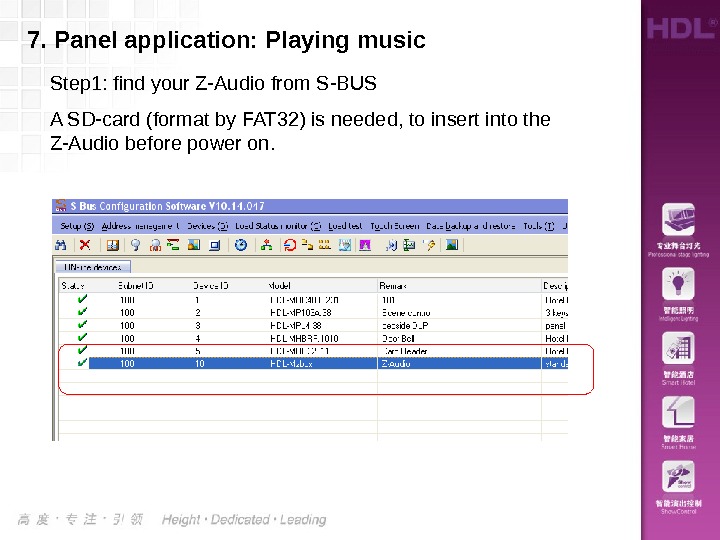This screenshot has width=720, height=540.
Task: Click the Remark column header
Action: click(393, 286)
